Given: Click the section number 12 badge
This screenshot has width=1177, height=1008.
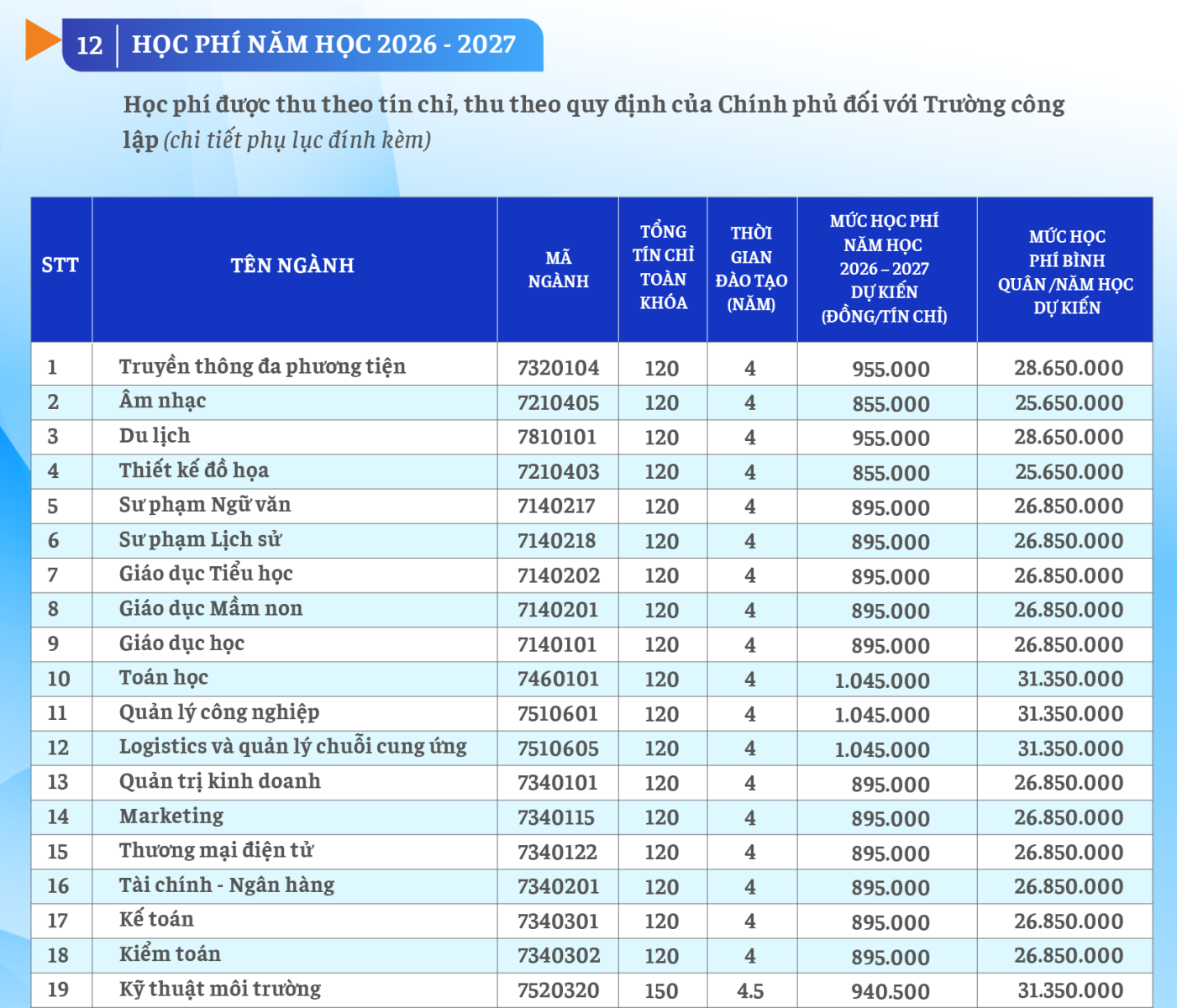Looking at the screenshot, I should (89, 45).
